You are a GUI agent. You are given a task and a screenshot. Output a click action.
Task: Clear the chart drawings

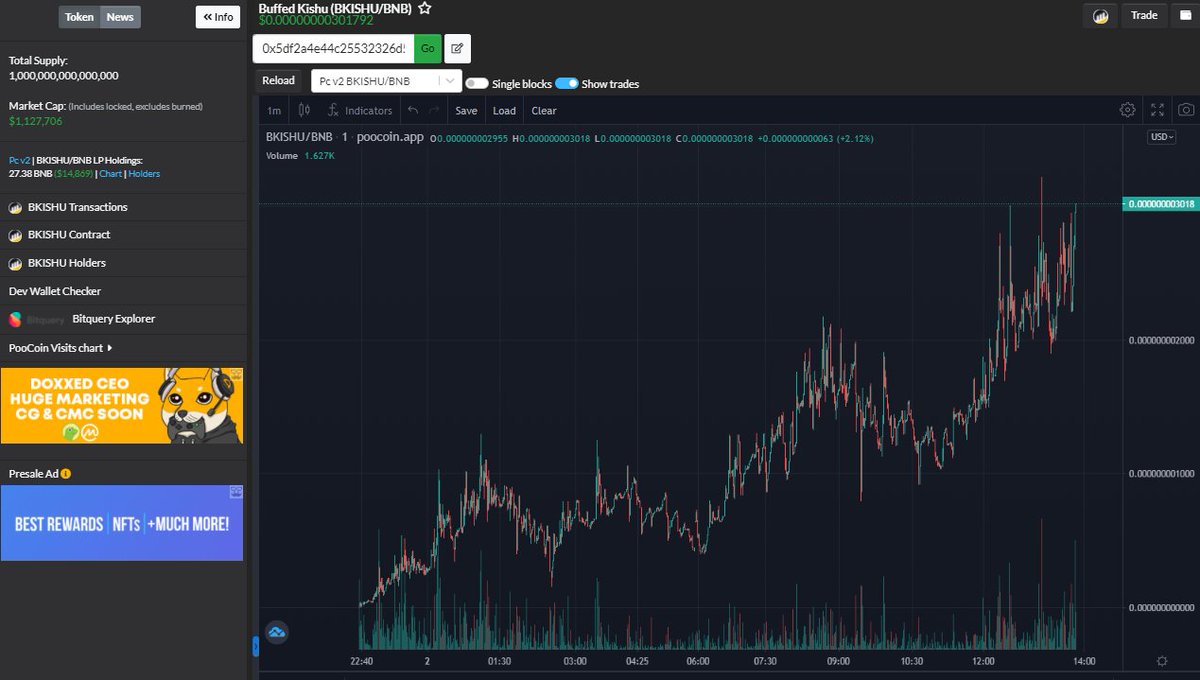tap(544, 111)
